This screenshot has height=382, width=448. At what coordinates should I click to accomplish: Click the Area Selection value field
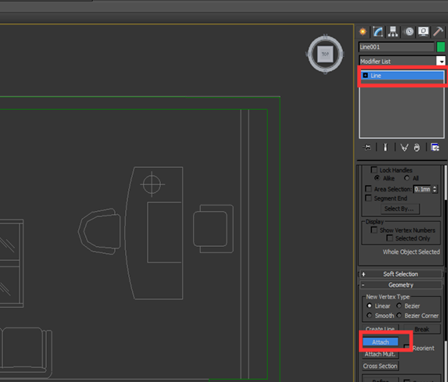[x=422, y=189]
